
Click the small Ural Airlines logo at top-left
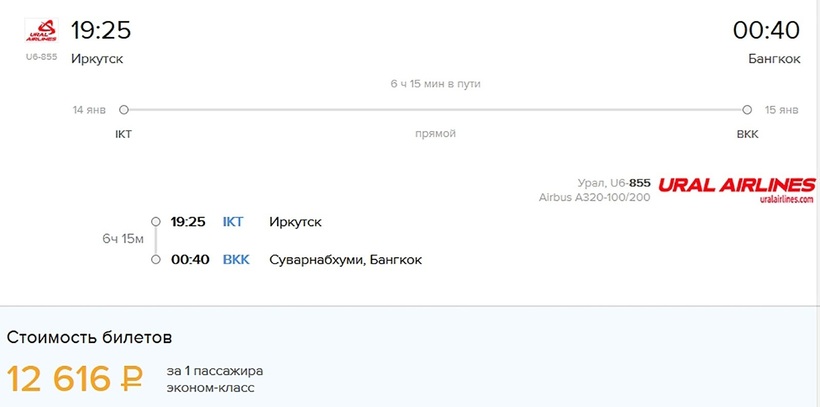[x=41, y=31]
